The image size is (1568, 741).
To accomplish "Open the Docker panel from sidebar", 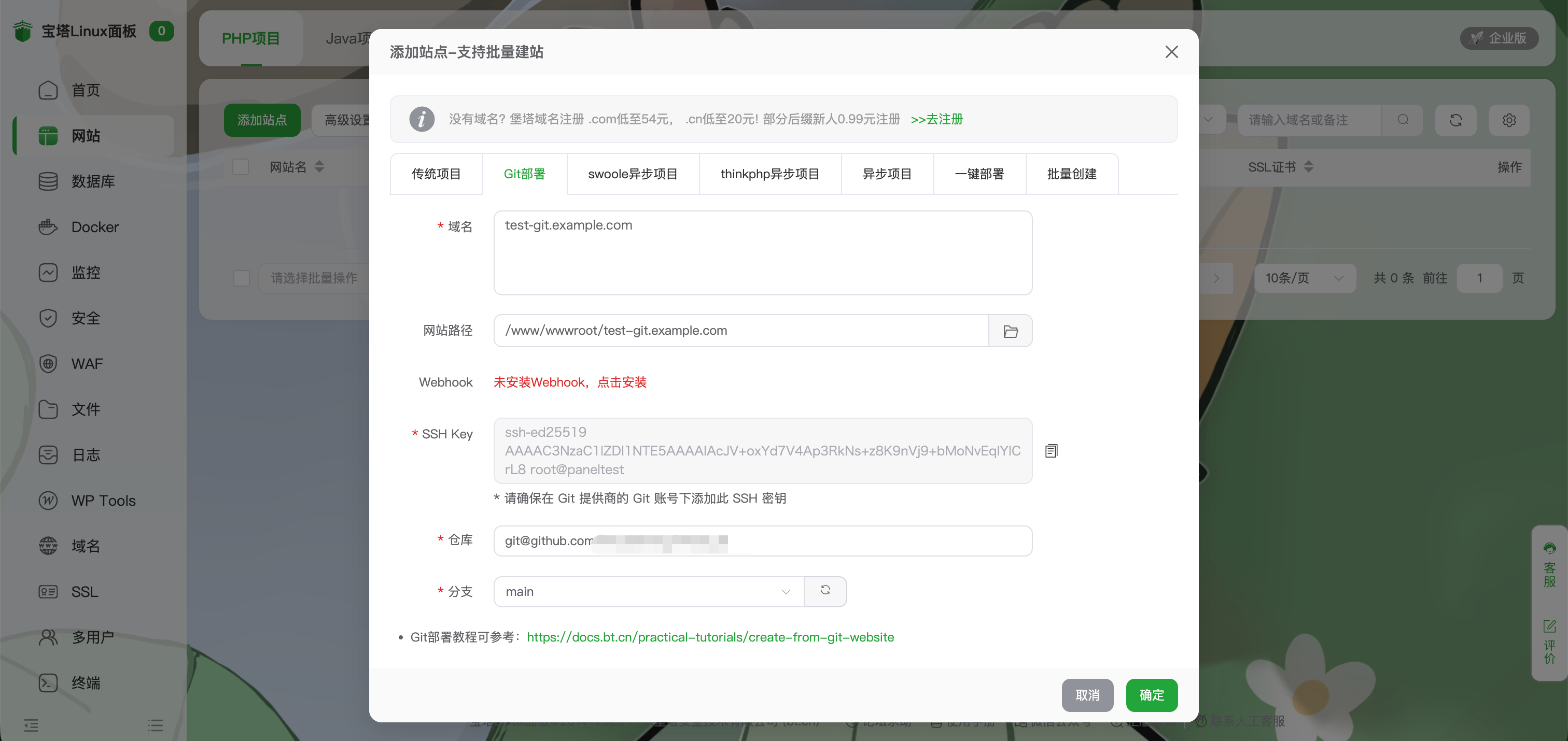I will click(x=94, y=226).
